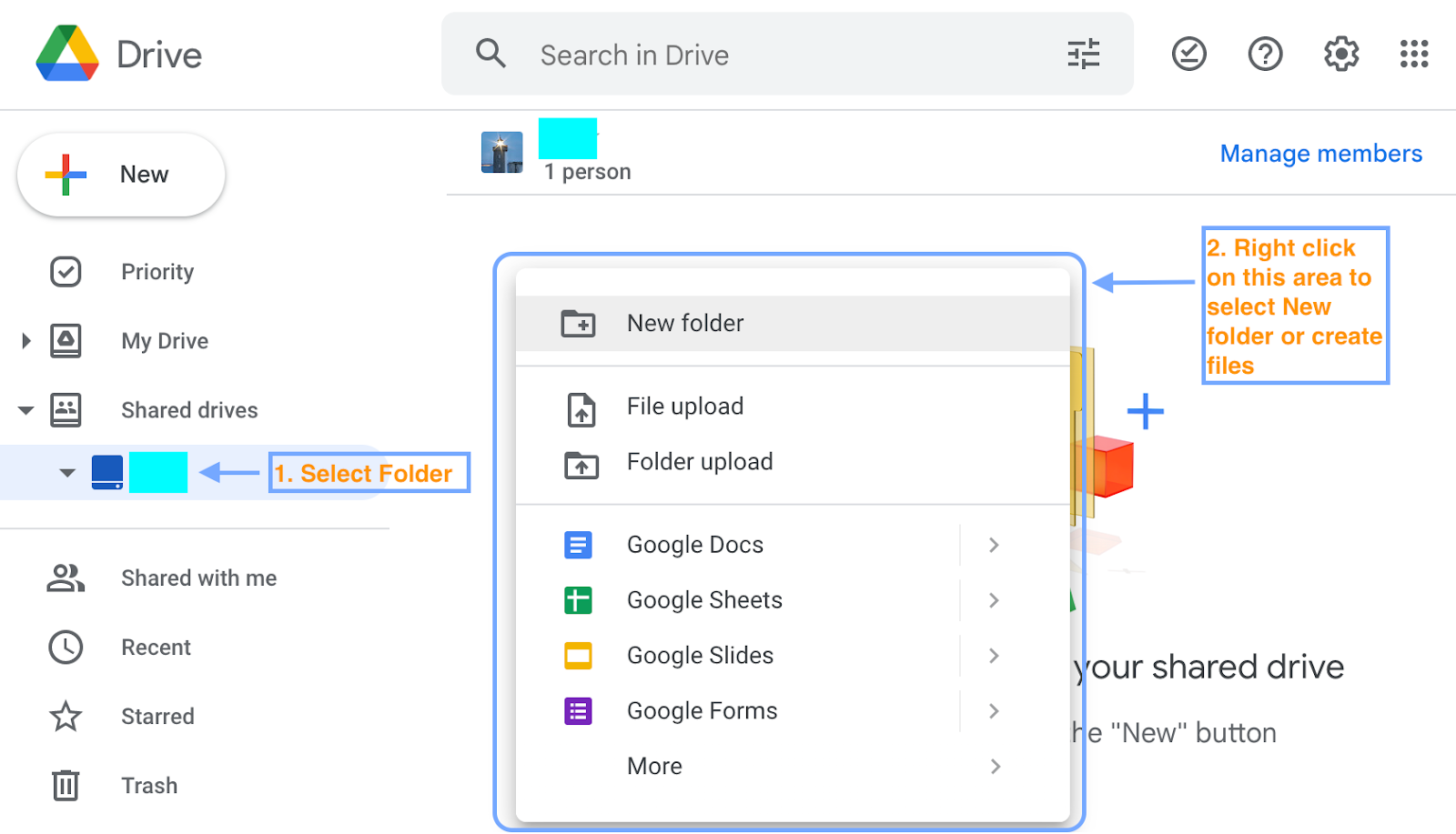
Task: Click the search magnifier icon
Action: coord(490,54)
